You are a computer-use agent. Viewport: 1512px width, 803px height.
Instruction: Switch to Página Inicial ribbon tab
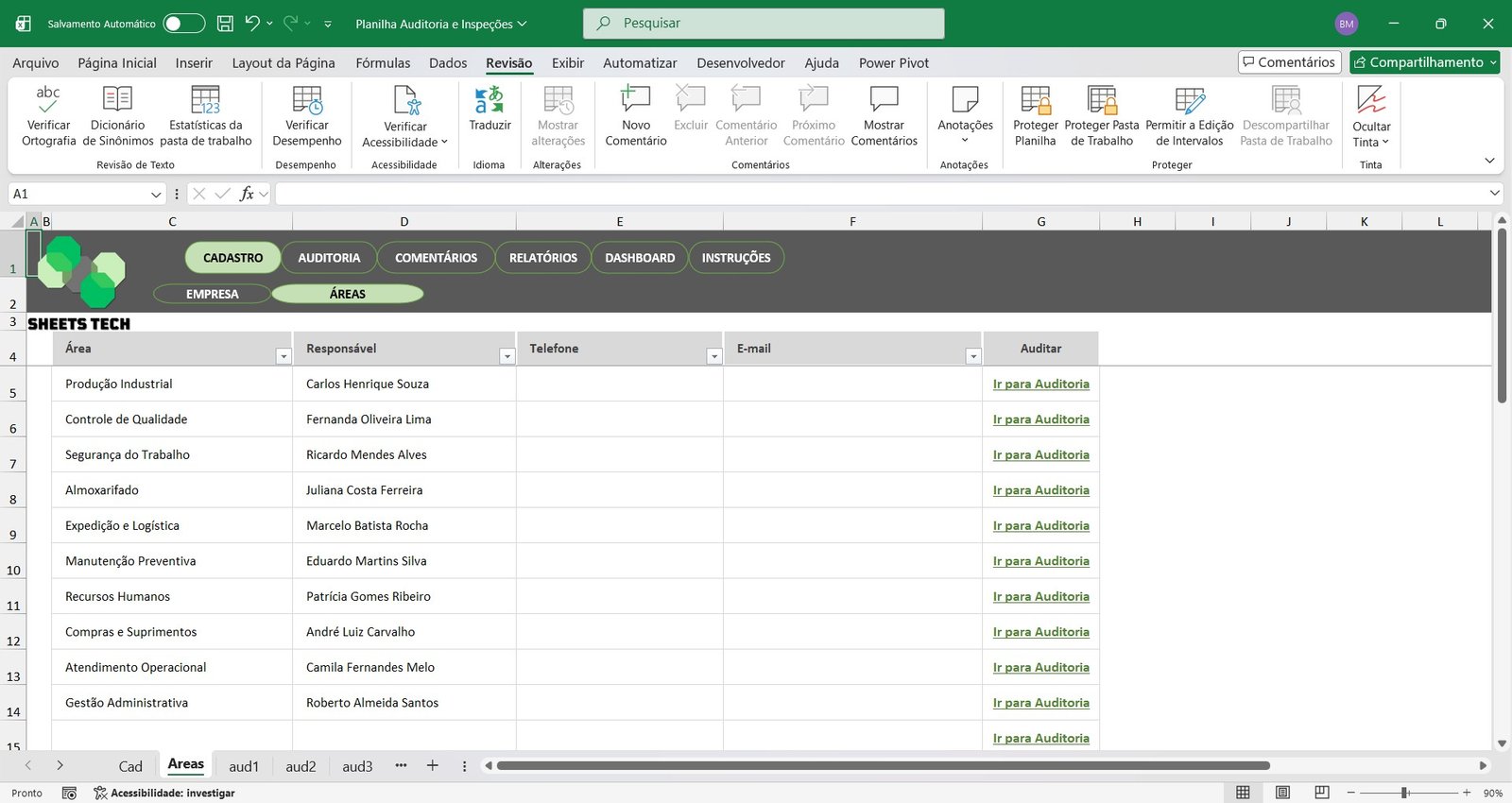point(117,62)
